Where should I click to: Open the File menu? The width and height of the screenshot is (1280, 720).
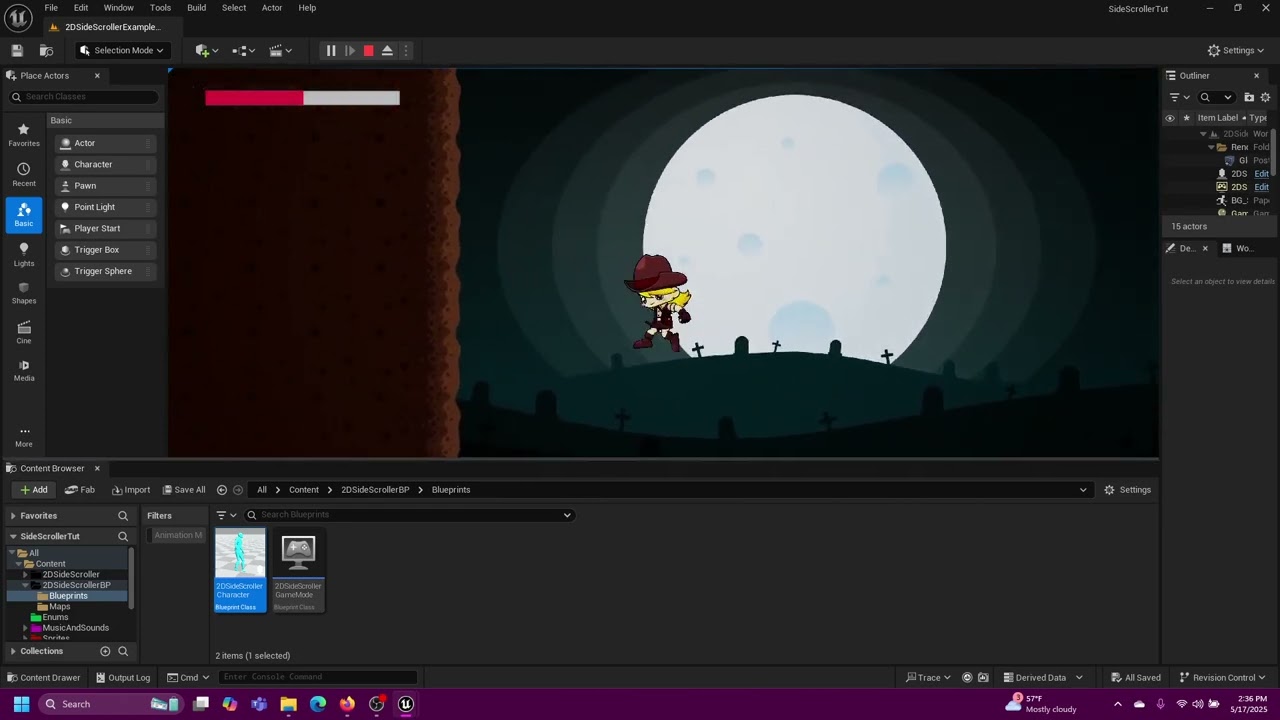[x=51, y=8]
